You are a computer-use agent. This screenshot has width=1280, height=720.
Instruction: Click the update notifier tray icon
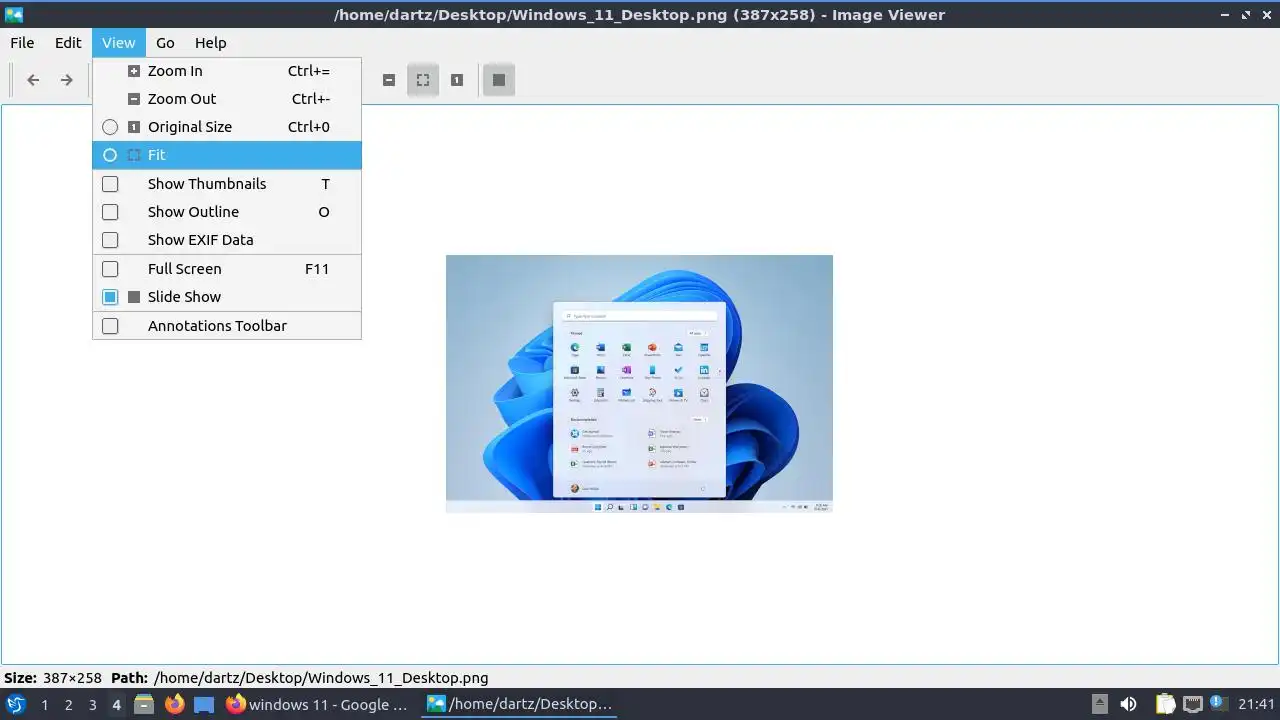point(1219,704)
